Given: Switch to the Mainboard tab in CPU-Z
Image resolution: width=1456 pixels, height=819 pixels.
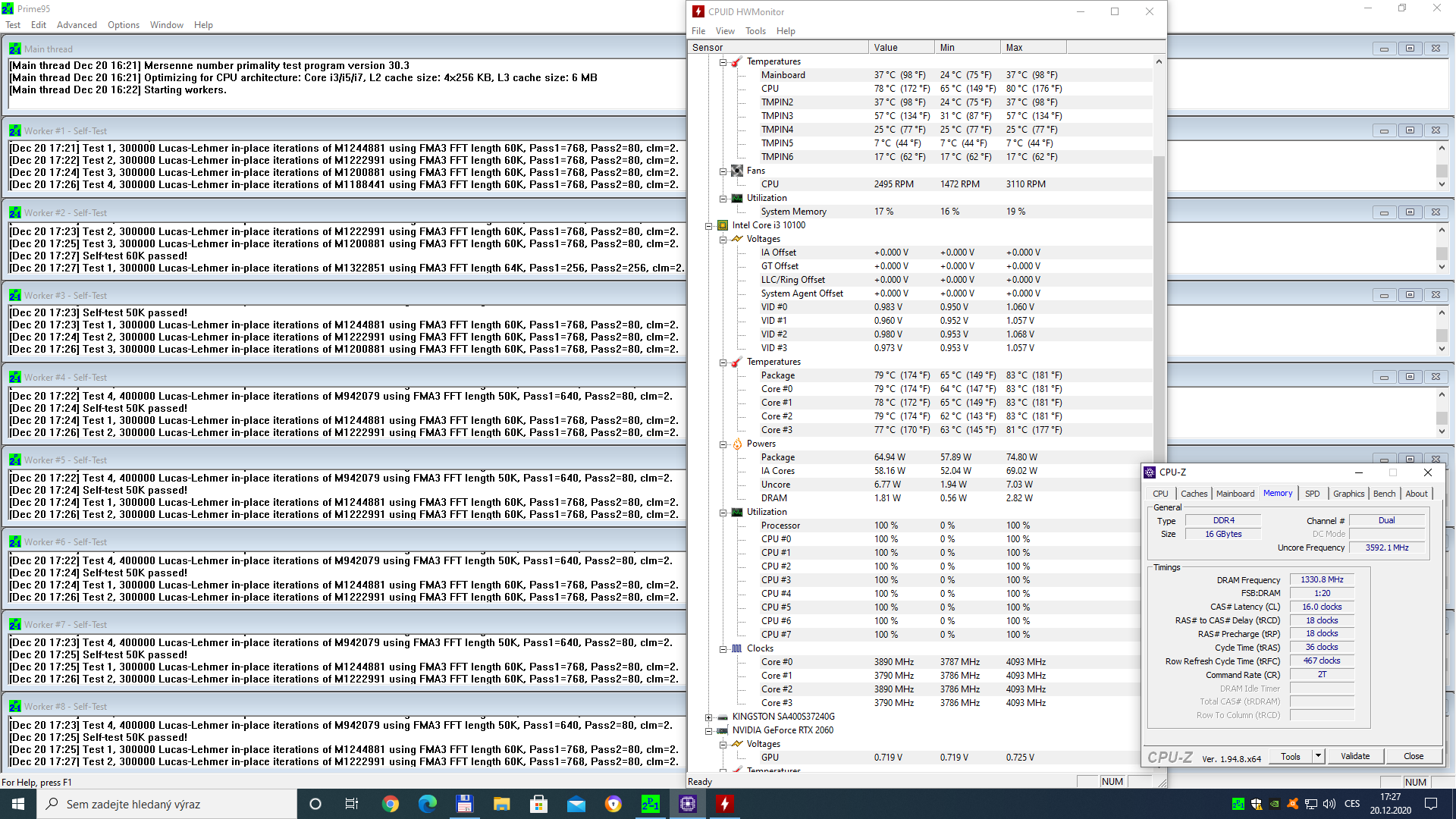Looking at the screenshot, I should 1235,494.
